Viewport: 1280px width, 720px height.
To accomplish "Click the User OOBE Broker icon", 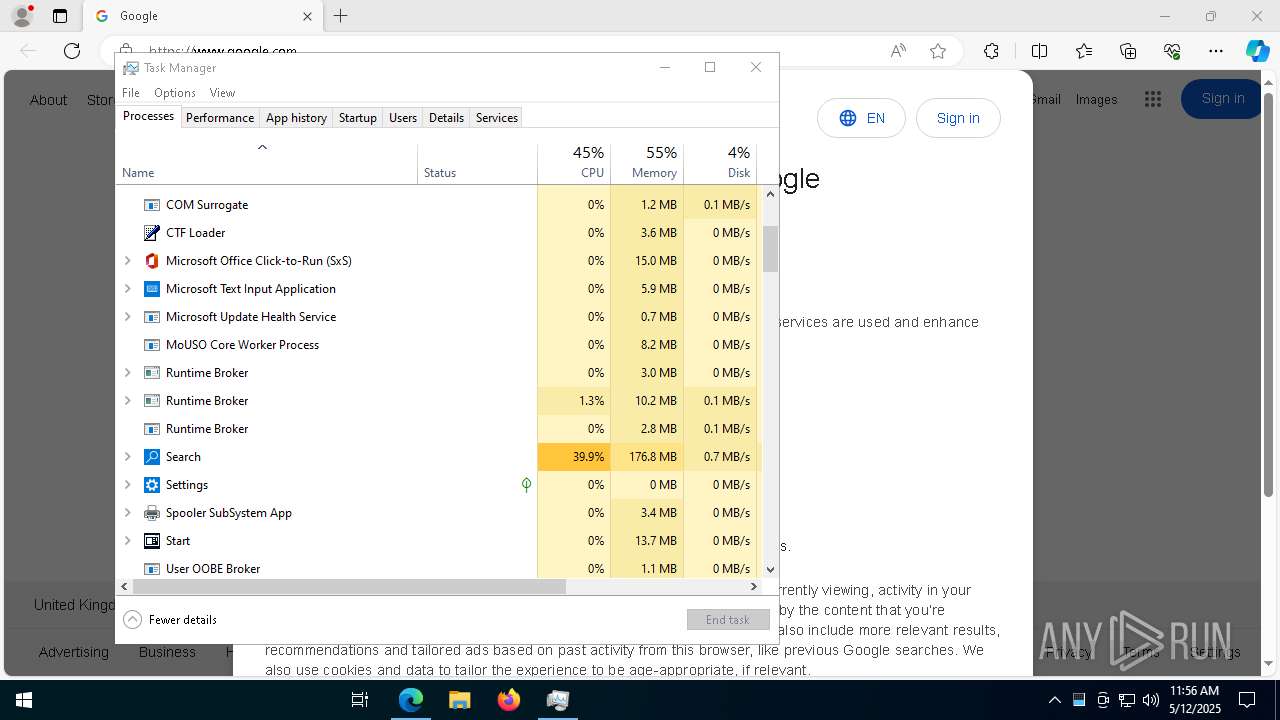I will coord(152,569).
